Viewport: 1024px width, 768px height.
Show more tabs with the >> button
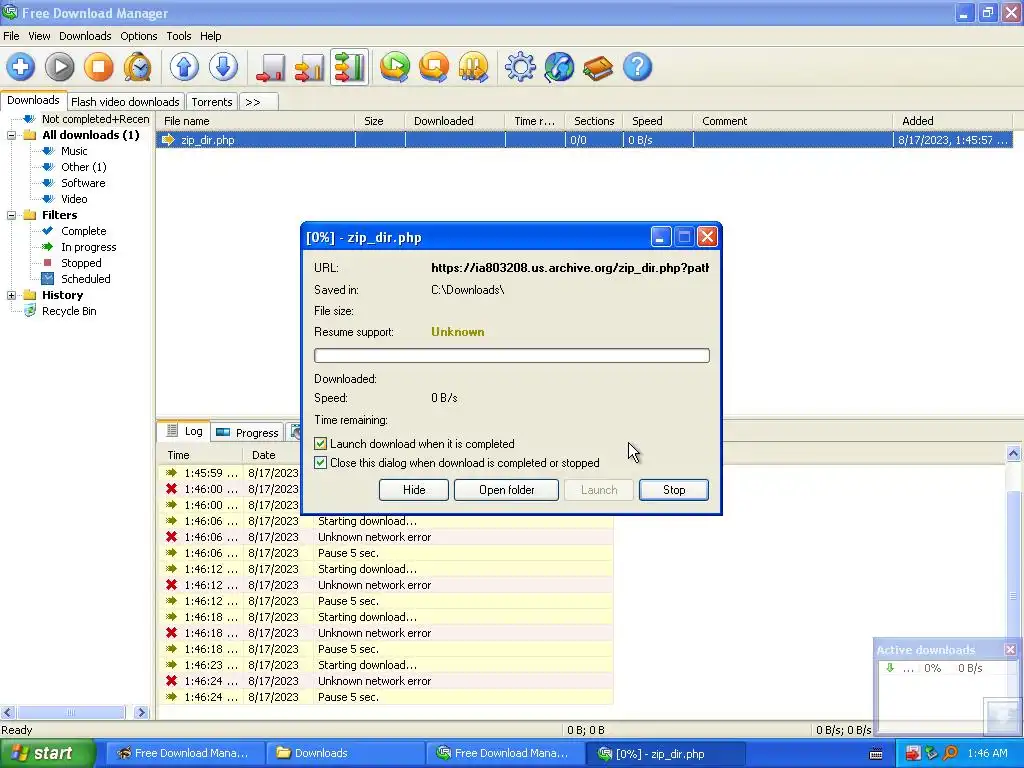(259, 102)
